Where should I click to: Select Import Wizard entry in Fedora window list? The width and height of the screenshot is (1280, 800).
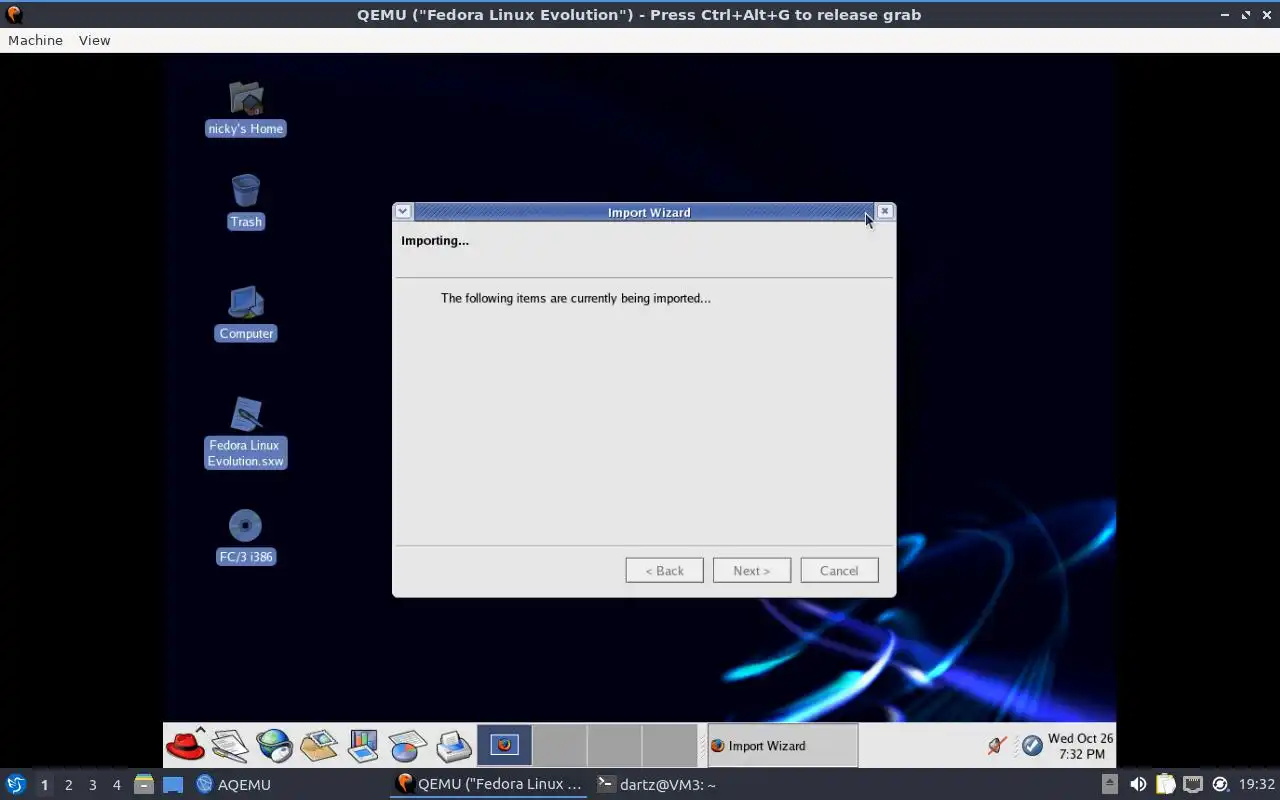coord(782,745)
